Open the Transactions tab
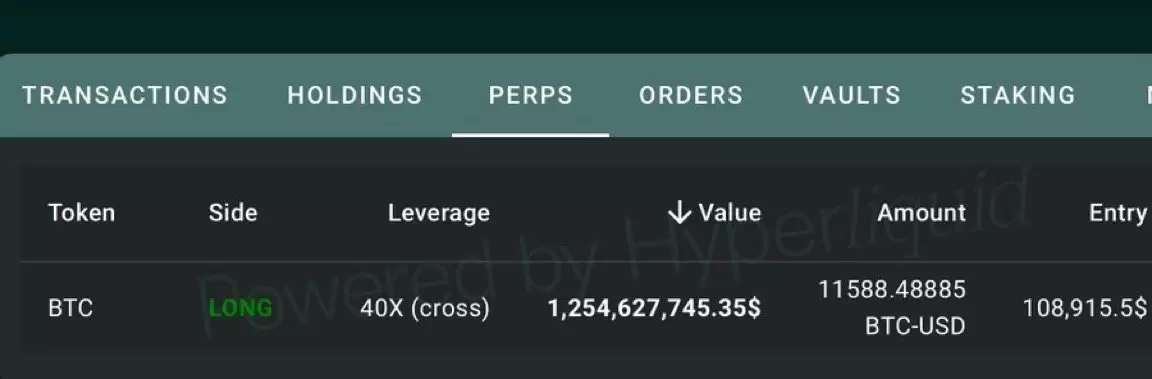The width and height of the screenshot is (1152, 379). pyautogui.click(x=125, y=95)
